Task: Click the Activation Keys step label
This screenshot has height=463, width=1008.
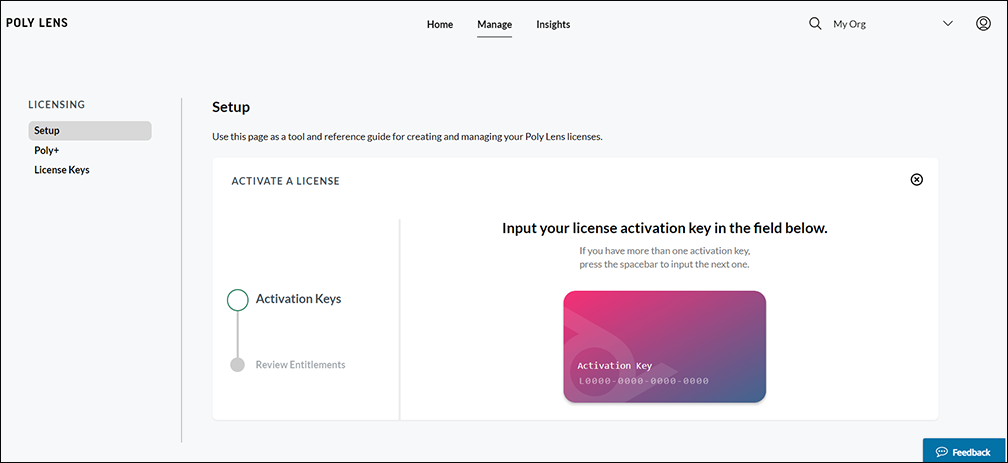Action: click(x=298, y=299)
